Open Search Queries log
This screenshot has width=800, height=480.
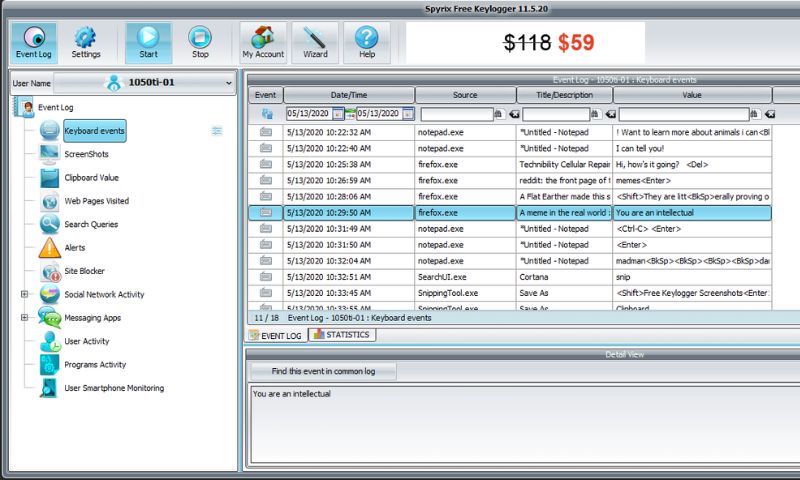(91, 224)
